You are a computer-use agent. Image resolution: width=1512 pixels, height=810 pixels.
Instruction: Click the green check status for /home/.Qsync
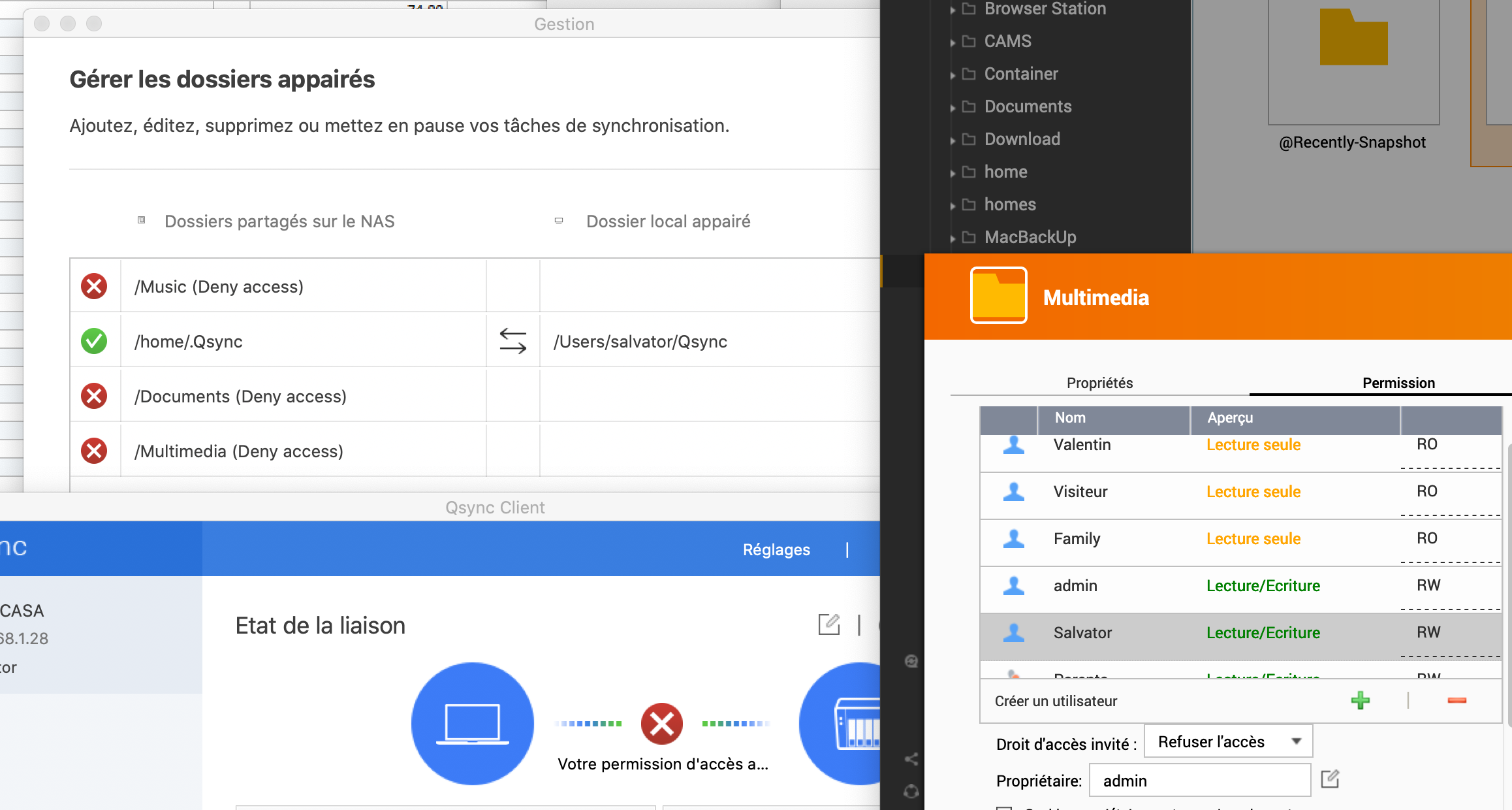click(94, 341)
